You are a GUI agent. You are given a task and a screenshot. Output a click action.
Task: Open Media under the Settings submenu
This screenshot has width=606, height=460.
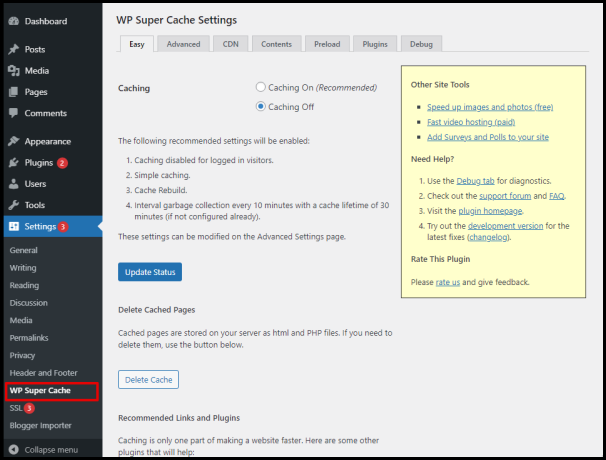pos(21,320)
